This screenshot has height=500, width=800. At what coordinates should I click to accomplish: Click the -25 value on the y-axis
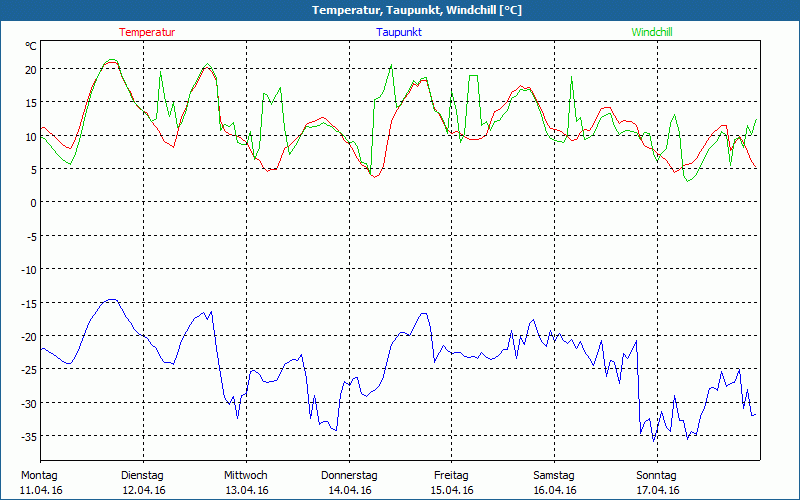29,370
